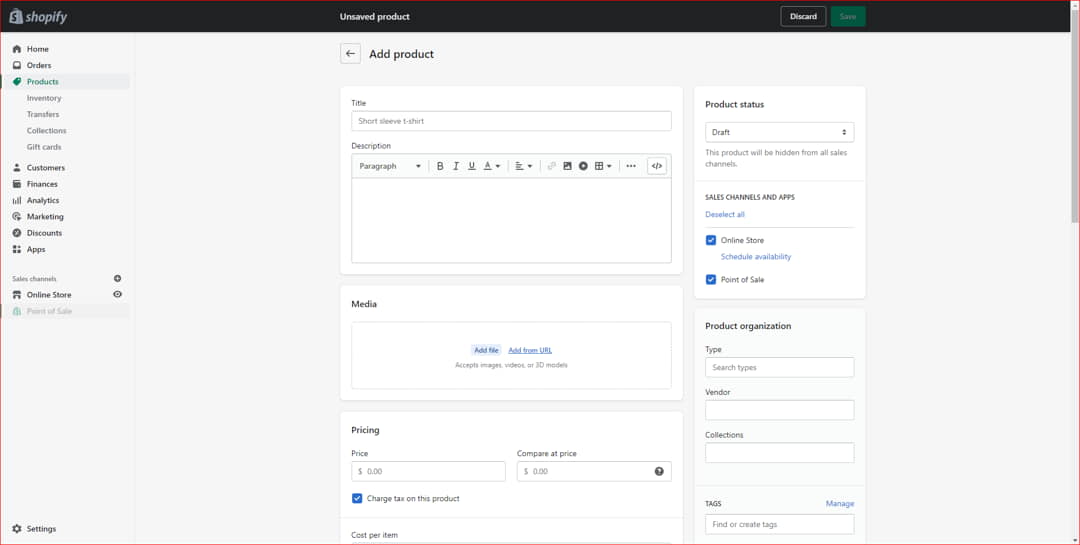The image size is (1080, 545).
Task: Insert an image into the description
Action: 567,166
